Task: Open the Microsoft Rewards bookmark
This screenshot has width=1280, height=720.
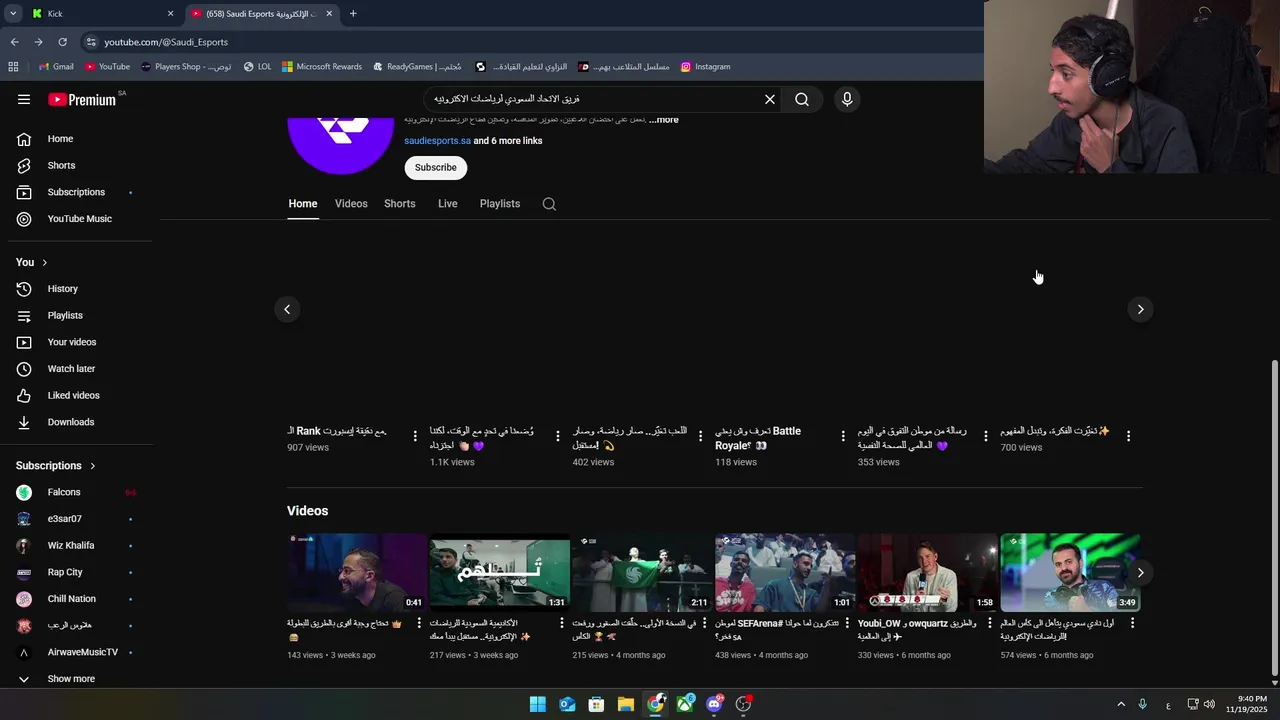Action: pos(322,67)
